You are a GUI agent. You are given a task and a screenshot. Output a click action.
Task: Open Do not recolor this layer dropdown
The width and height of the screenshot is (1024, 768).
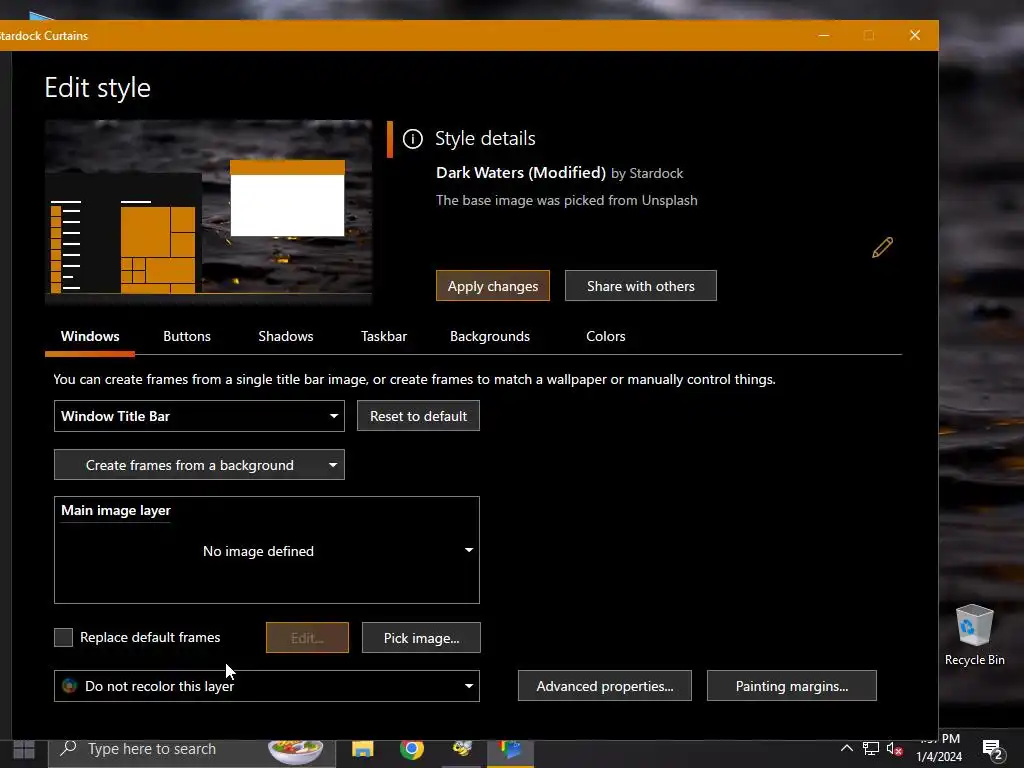[266, 686]
